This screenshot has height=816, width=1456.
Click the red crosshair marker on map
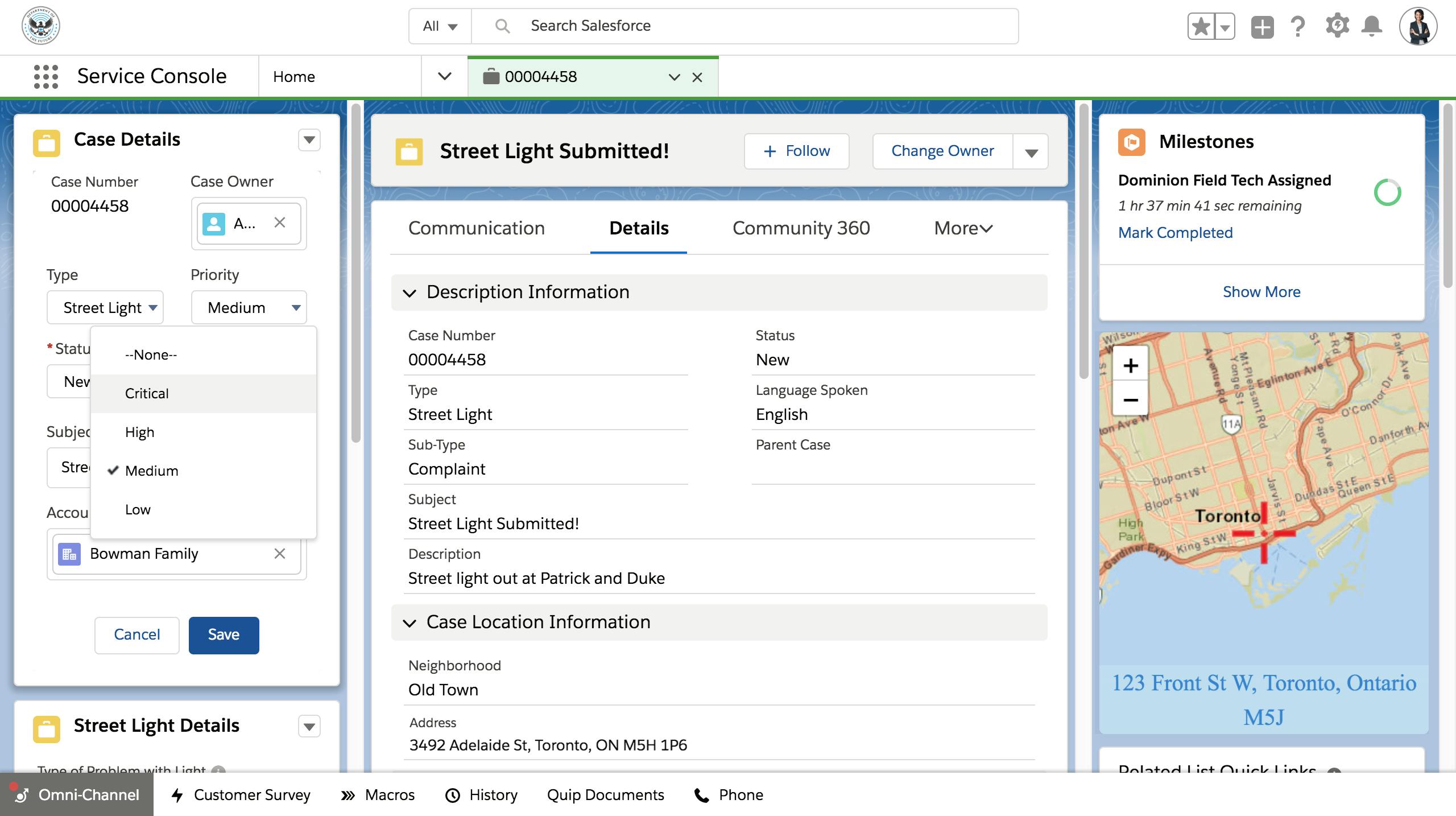1264,533
